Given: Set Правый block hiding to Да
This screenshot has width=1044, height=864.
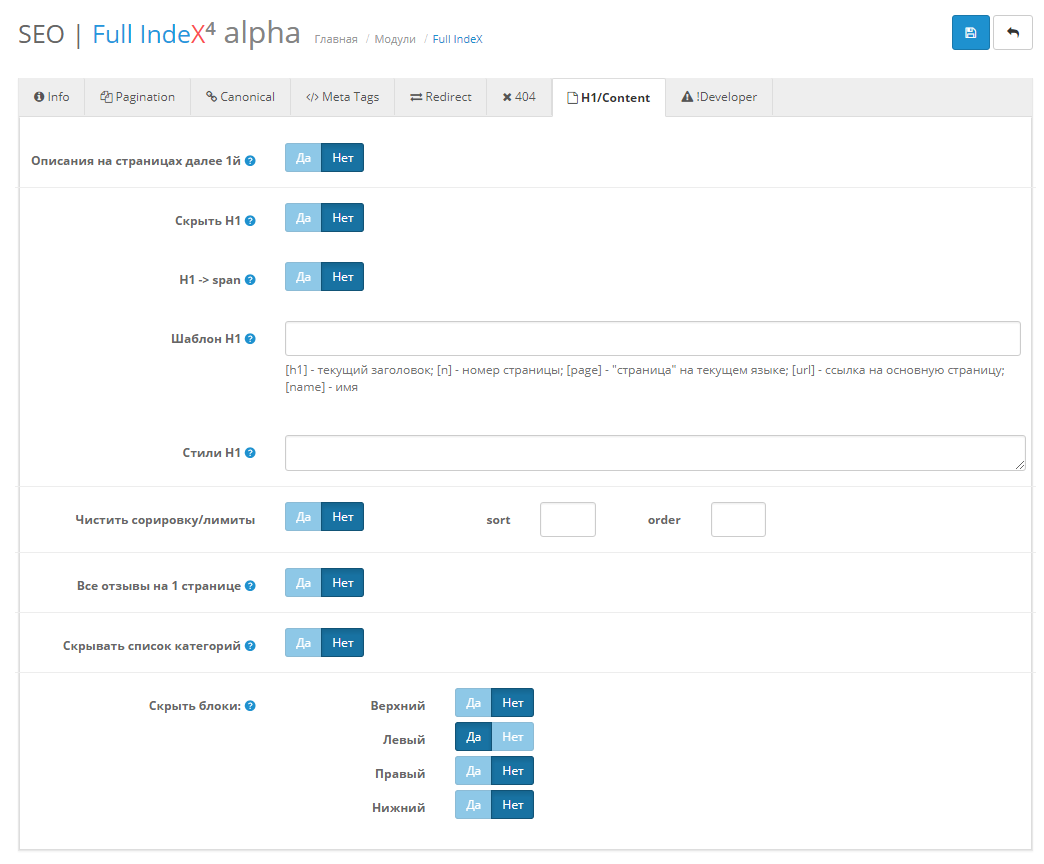Looking at the screenshot, I should pyautogui.click(x=473, y=771).
